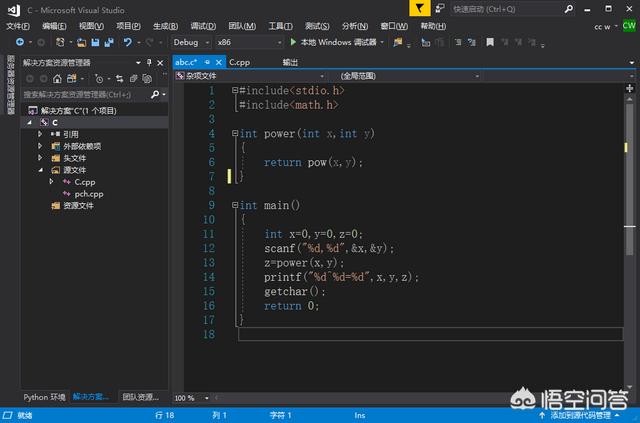
Task: Switch to the Python 环境 bottom tab
Action: pos(44,397)
